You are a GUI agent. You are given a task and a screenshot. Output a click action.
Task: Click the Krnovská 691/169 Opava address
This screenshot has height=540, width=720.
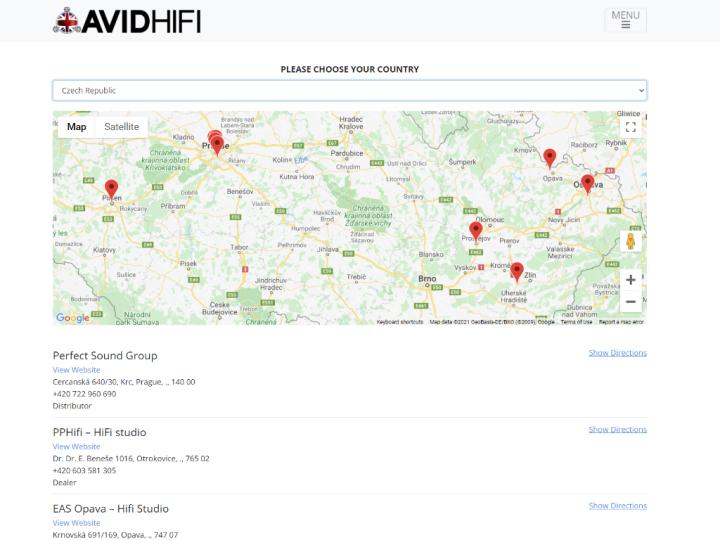click(x=115, y=534)
